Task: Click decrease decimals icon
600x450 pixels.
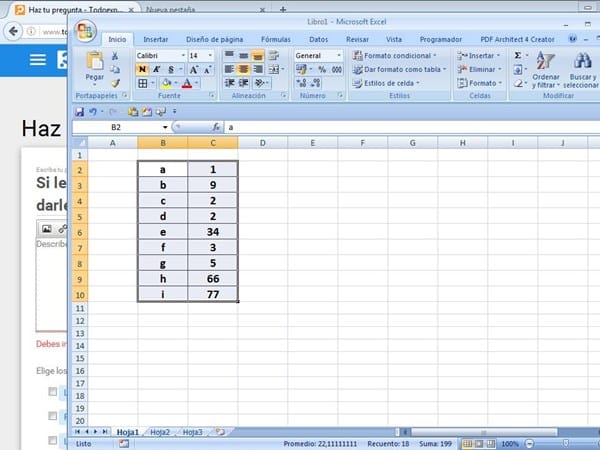Action: (315, 83)
